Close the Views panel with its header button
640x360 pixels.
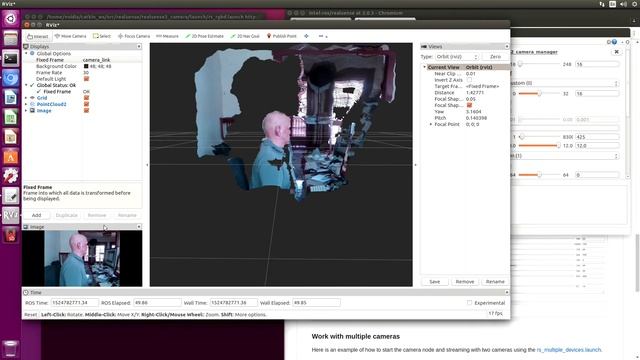click(507, 47)
